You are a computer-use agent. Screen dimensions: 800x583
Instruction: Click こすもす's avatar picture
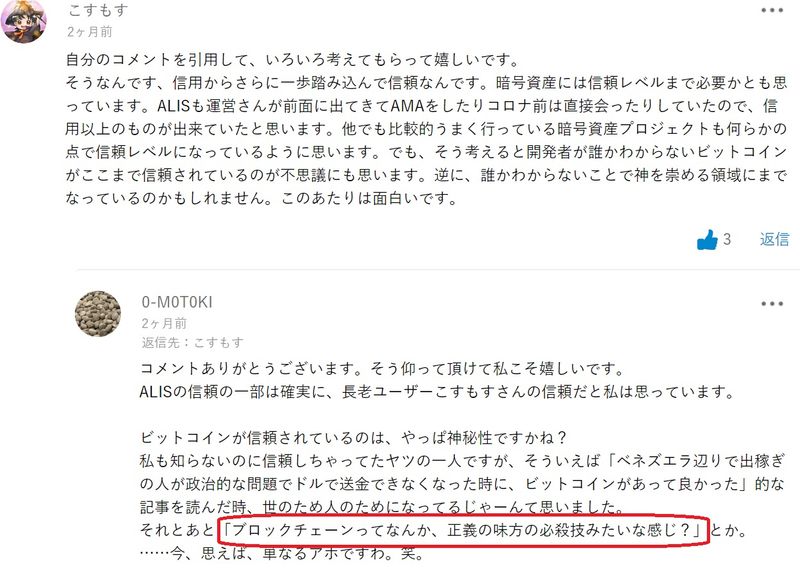coord(23,21)
